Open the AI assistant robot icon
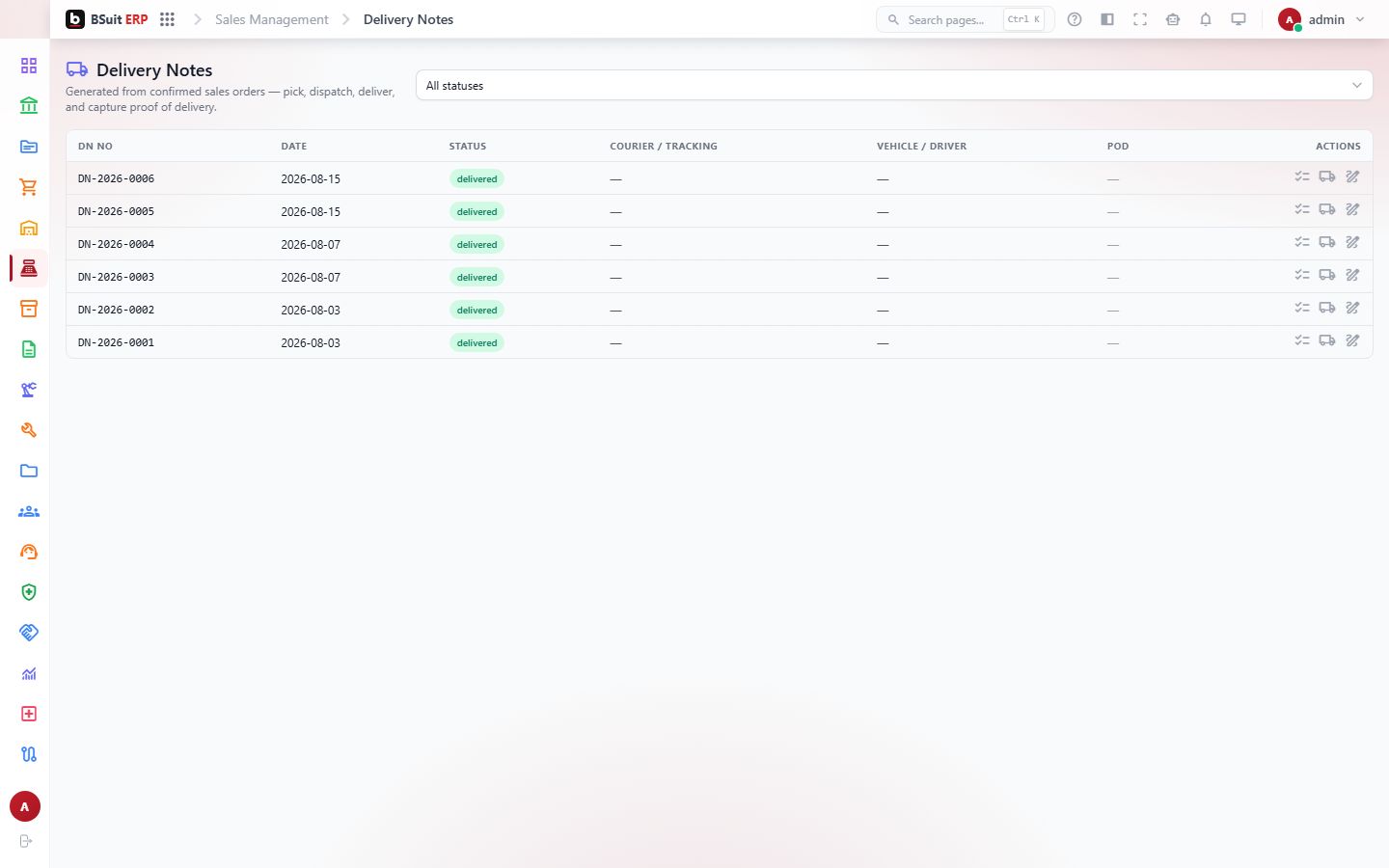The width and height of the screenshot is (1389, 868). (1173, 19)
